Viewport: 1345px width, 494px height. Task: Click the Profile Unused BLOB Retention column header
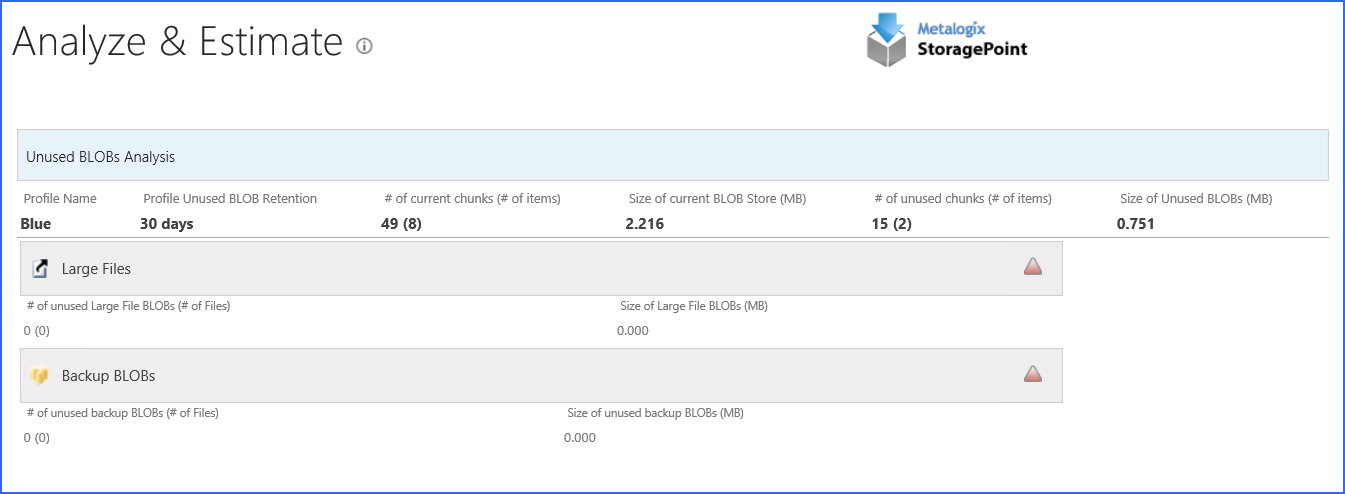pyautogui.click(x=230, y=199)
